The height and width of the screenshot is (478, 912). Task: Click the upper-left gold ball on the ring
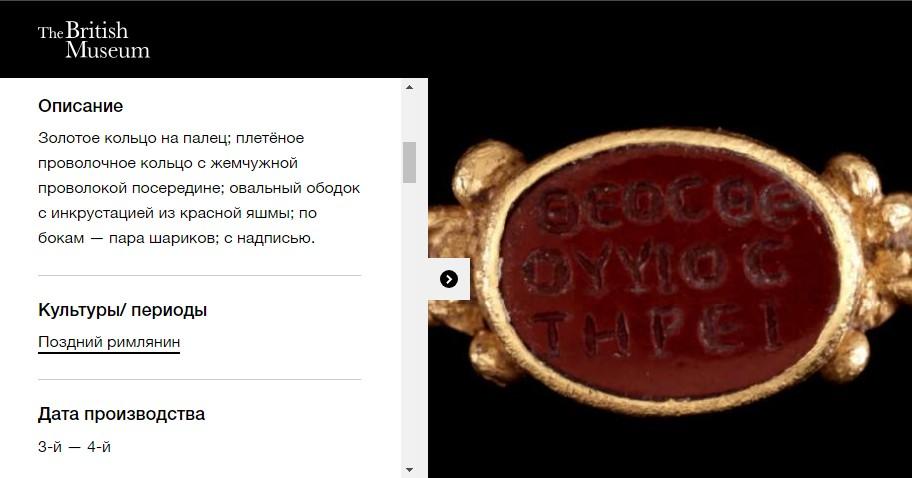coord(487,173)
